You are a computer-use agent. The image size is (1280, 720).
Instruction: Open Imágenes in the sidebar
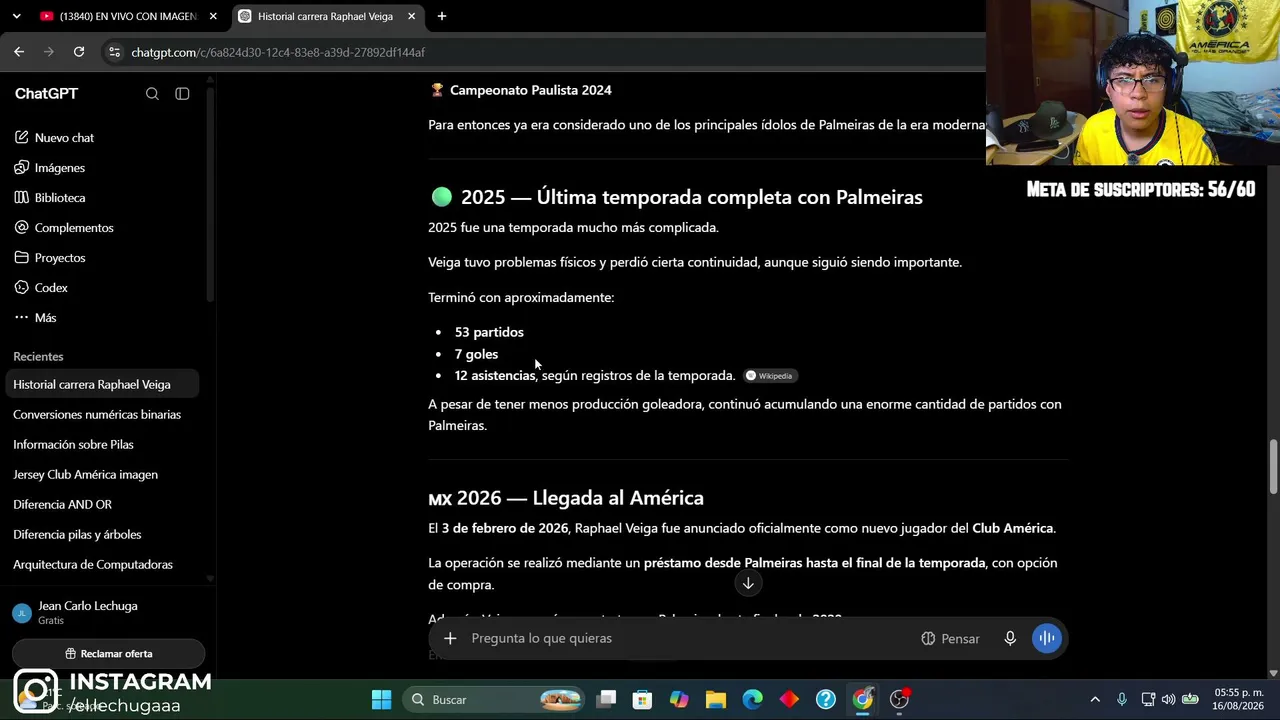(60, 168)
